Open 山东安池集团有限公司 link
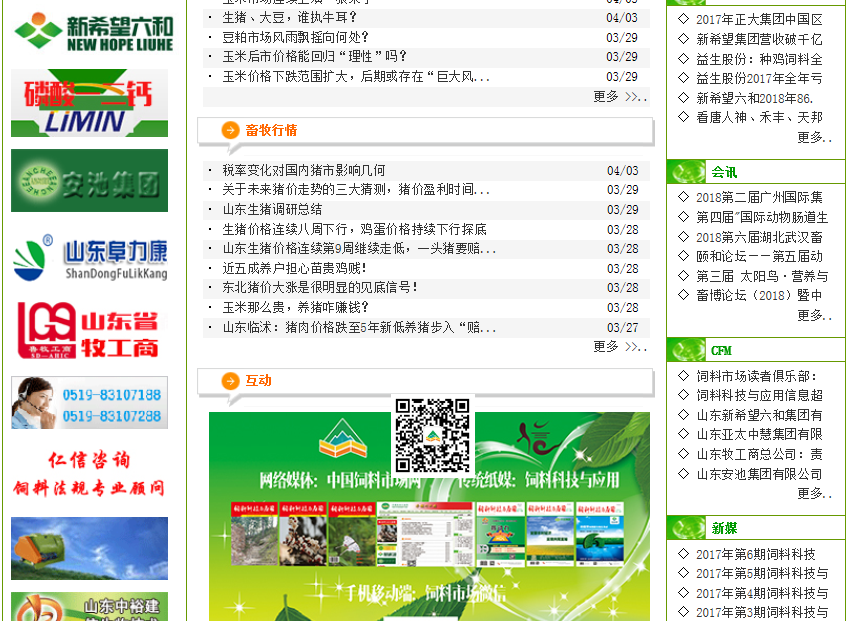 tap(759, 474)
